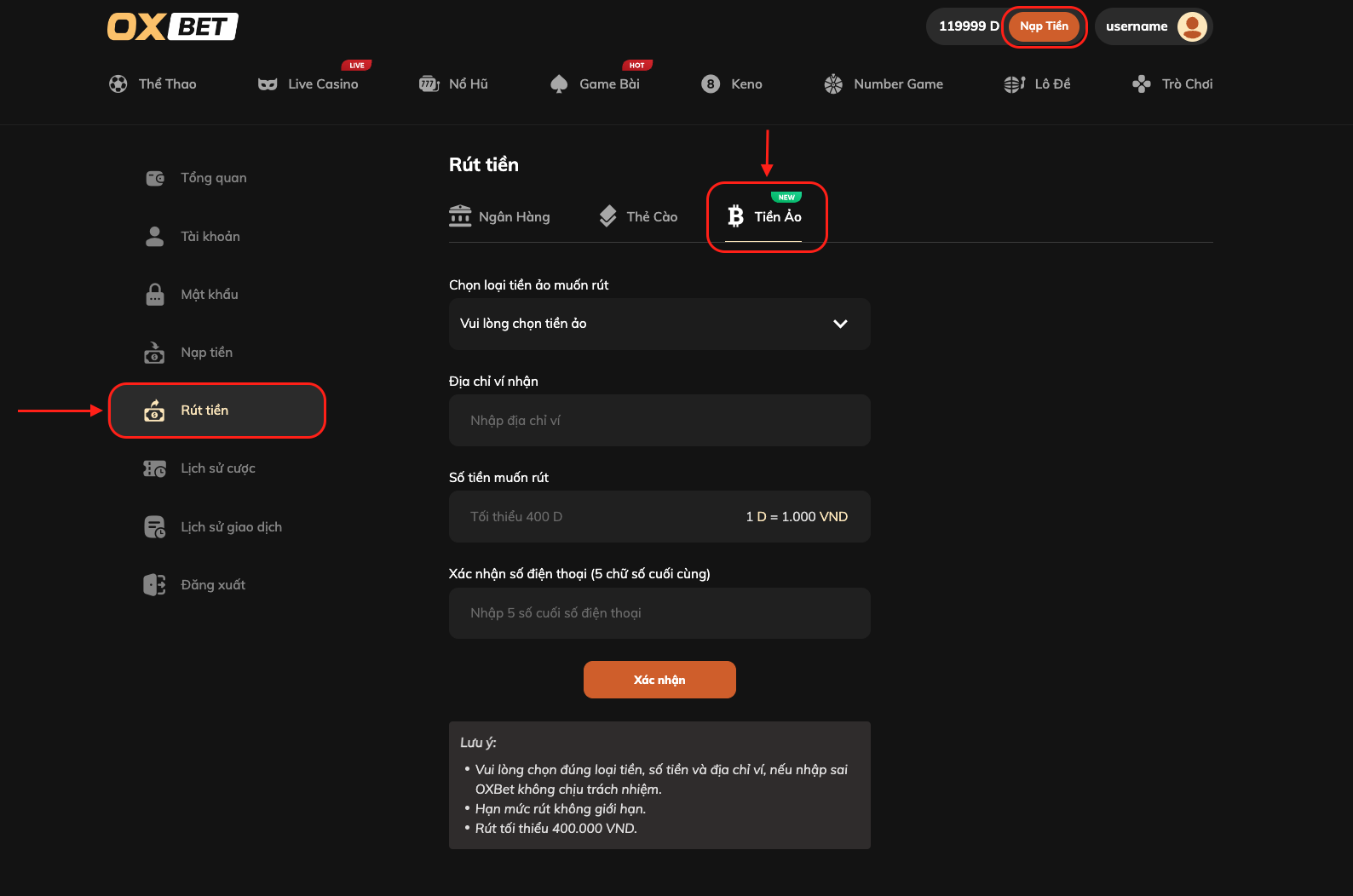Open the Game Bài menu
The image size is (1353, 896).
[x=595, y=83]
